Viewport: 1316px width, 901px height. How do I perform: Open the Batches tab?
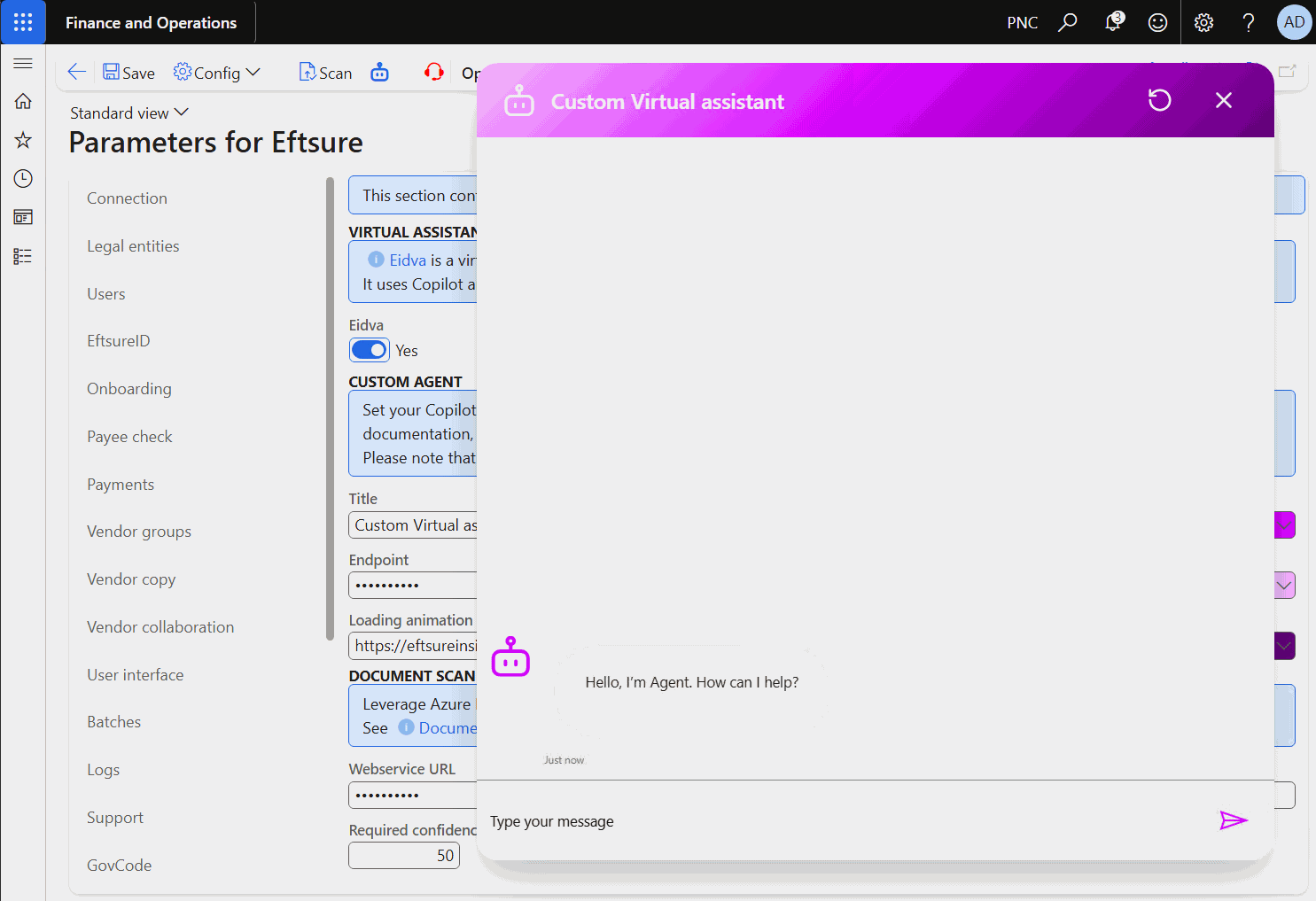click(x=114, y=722)
